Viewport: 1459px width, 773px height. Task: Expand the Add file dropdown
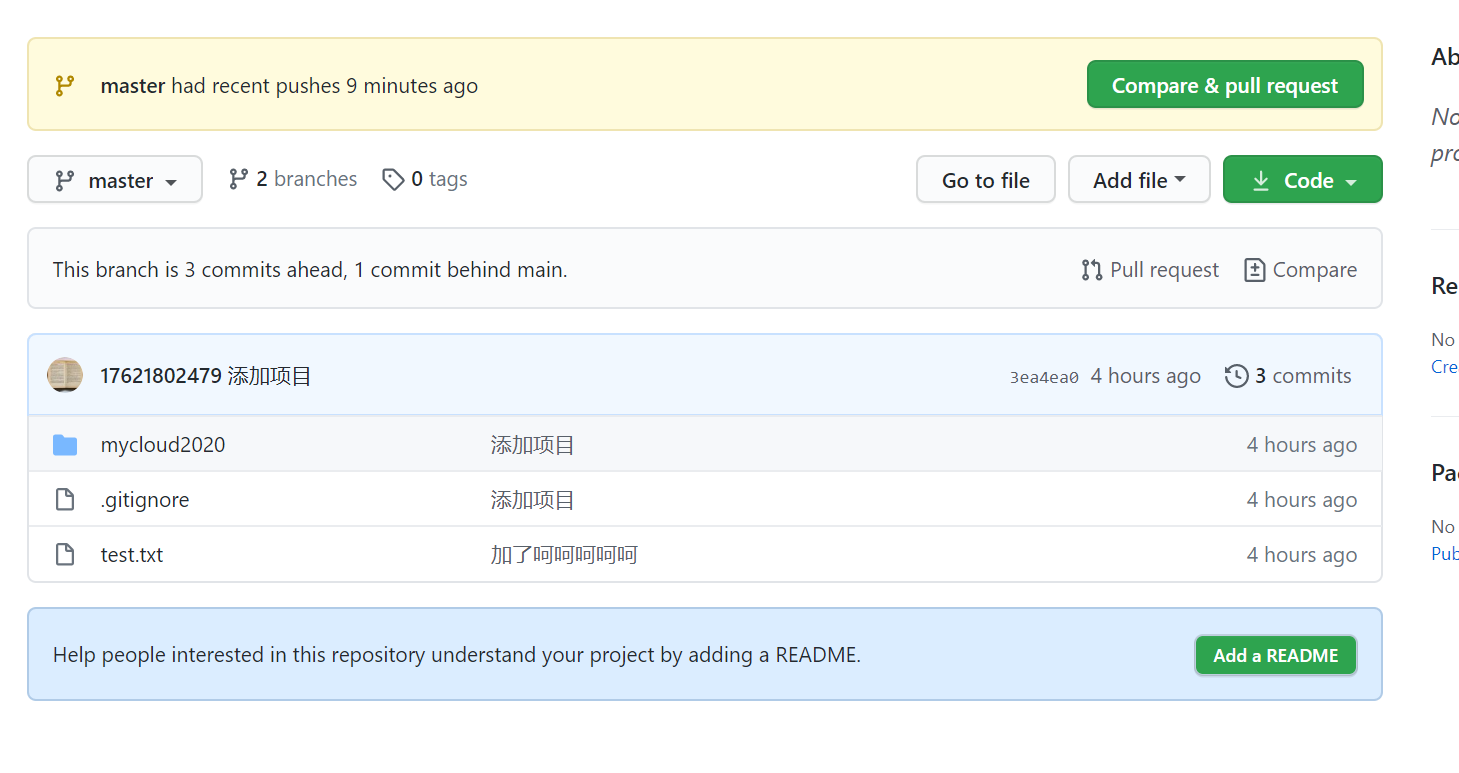[1139, 180]
